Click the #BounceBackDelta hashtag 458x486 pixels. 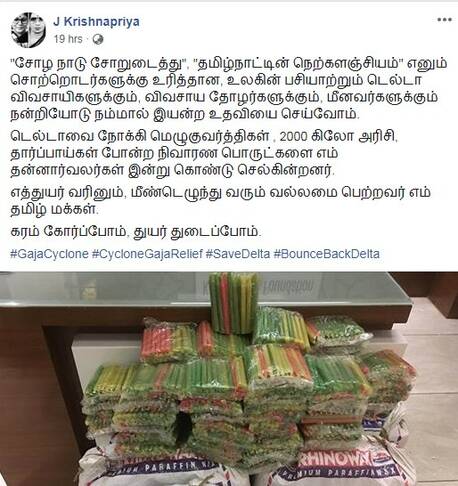pyautogui.click(x=327, y=254)
